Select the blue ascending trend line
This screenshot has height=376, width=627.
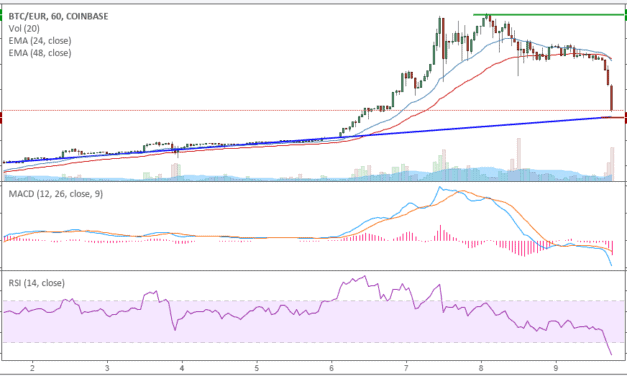pyautogui.click(x=307, y=140)
